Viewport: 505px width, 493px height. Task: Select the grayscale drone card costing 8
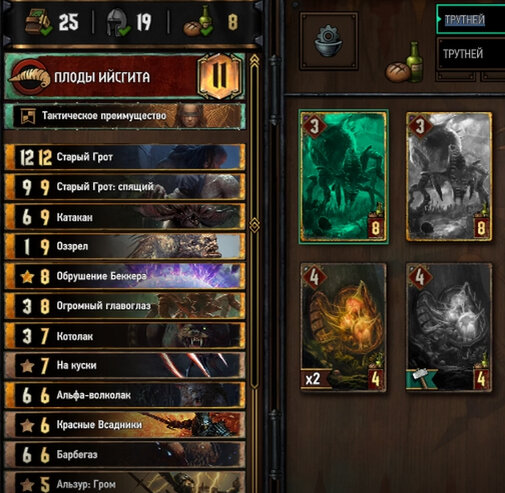pyautogui.click(x=449, y=176)
